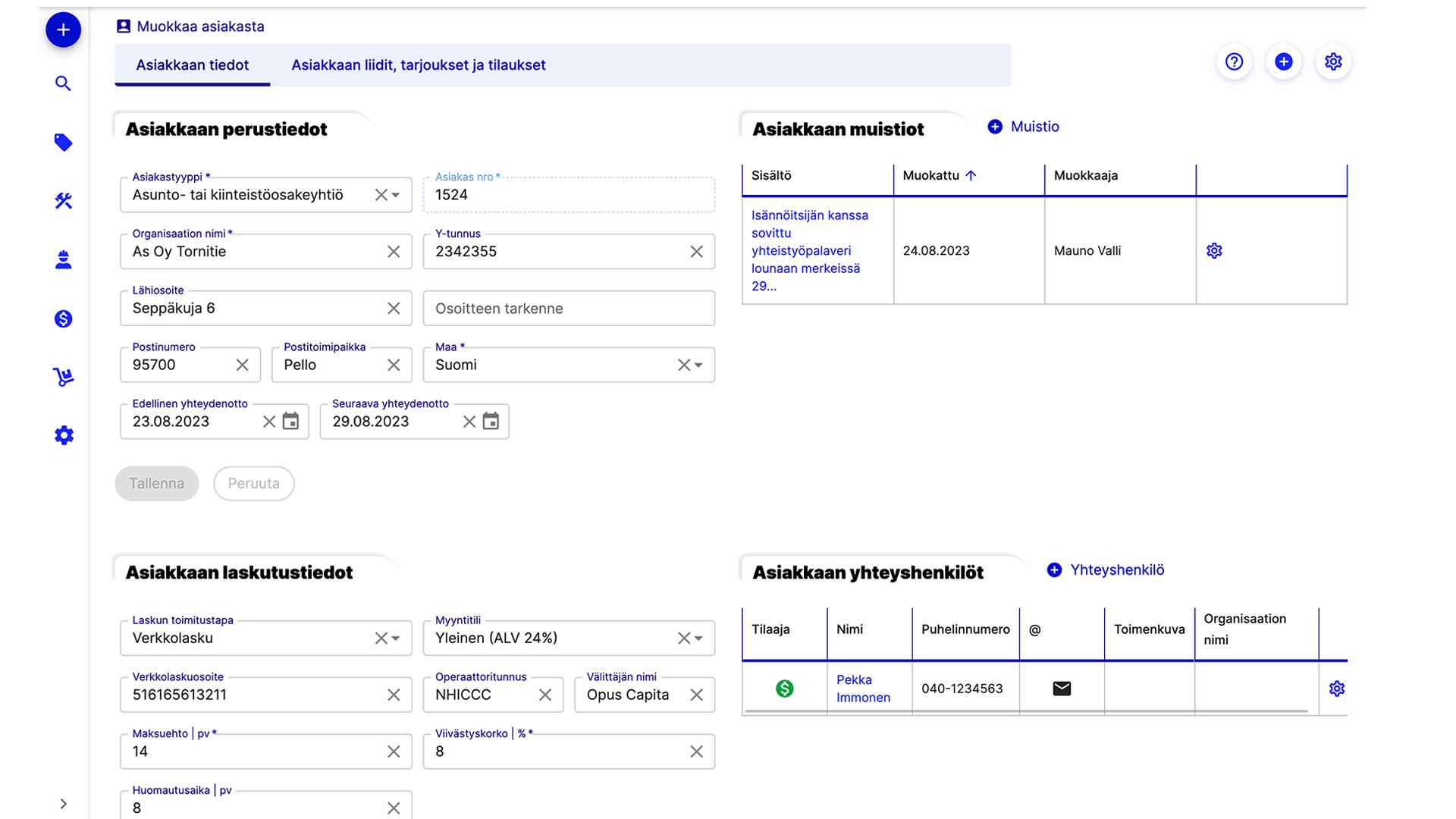This screenshot has height=819, width=1456.
Task: Click the email envelope icon for Pekka Immonen
Action: (x=1062, y=689)
